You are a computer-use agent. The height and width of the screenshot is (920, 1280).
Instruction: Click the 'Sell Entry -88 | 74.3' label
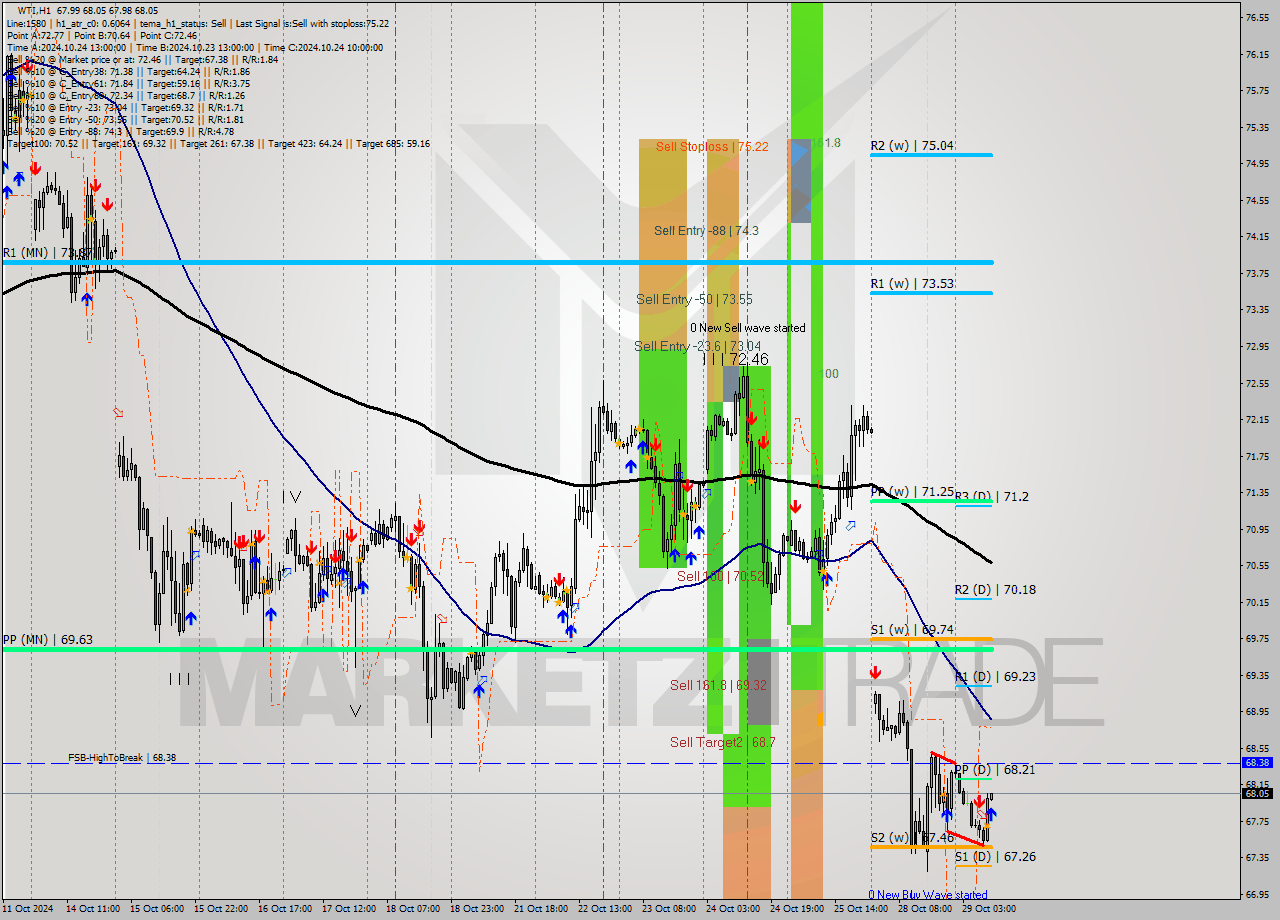pos(706,230)
